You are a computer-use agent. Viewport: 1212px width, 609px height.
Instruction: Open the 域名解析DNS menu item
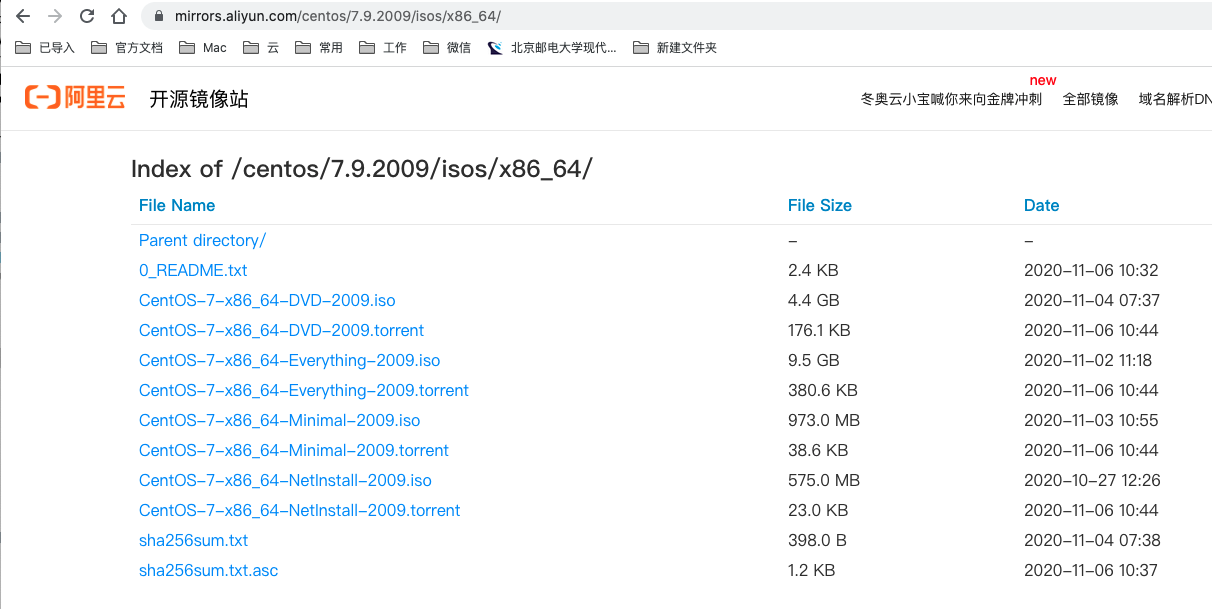1175,99
